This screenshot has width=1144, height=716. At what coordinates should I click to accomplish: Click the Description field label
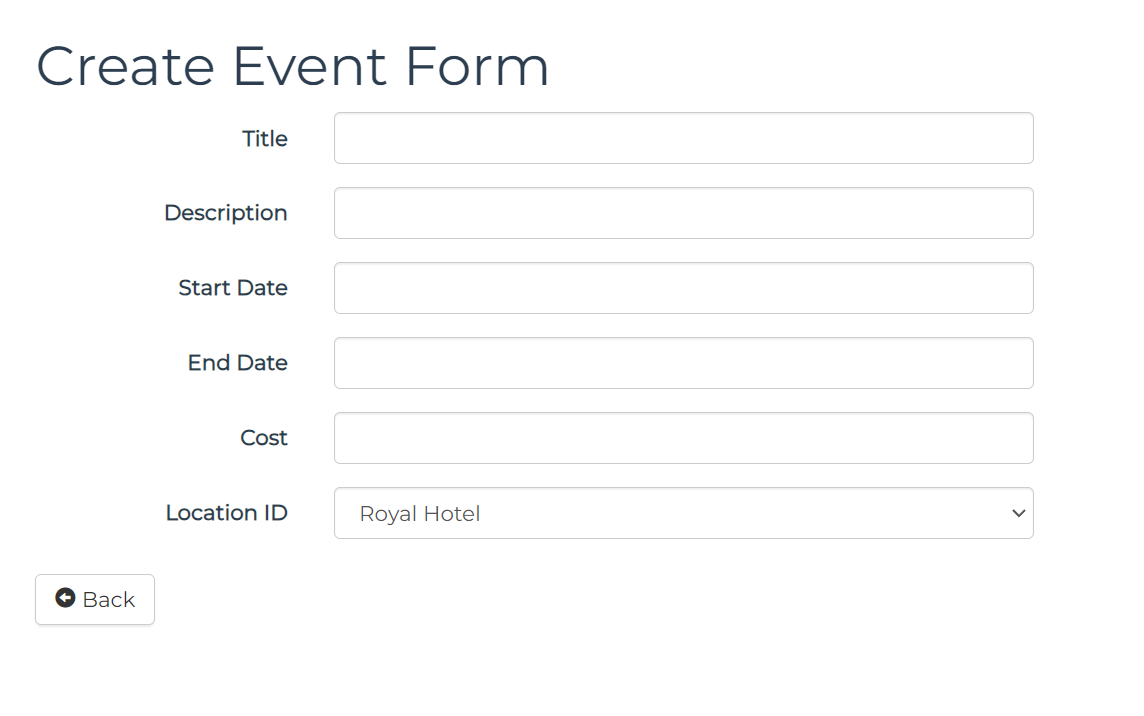coord(225,213)
